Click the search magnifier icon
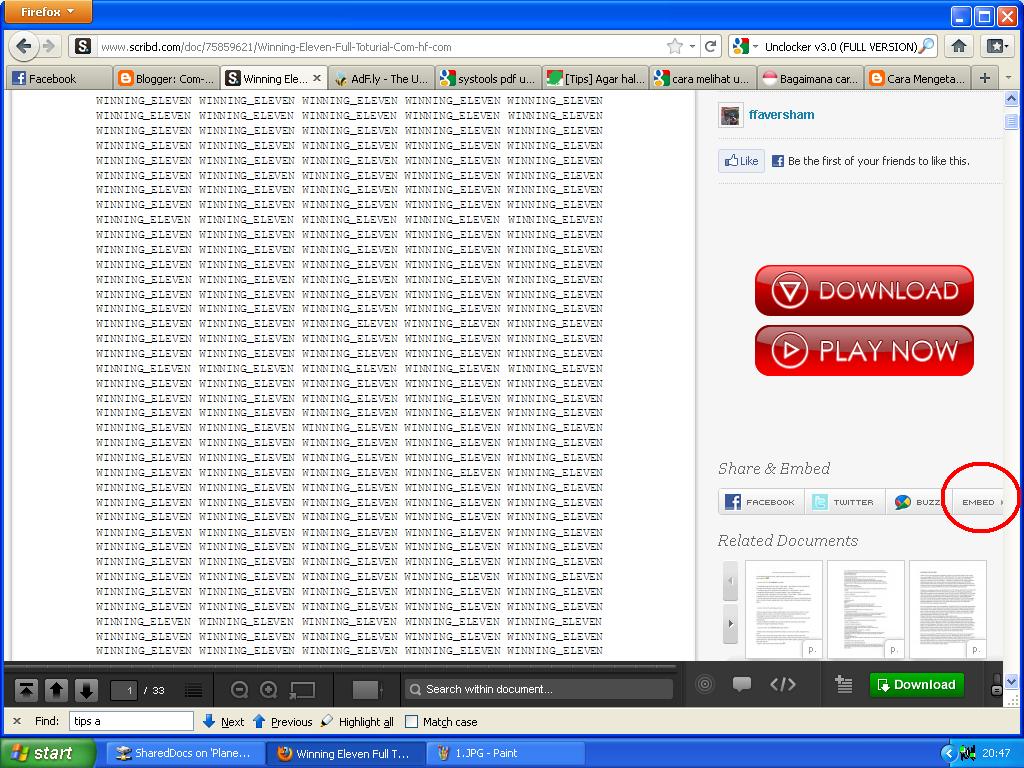This screenshot has height=768, width=1024. coord(927,46)
